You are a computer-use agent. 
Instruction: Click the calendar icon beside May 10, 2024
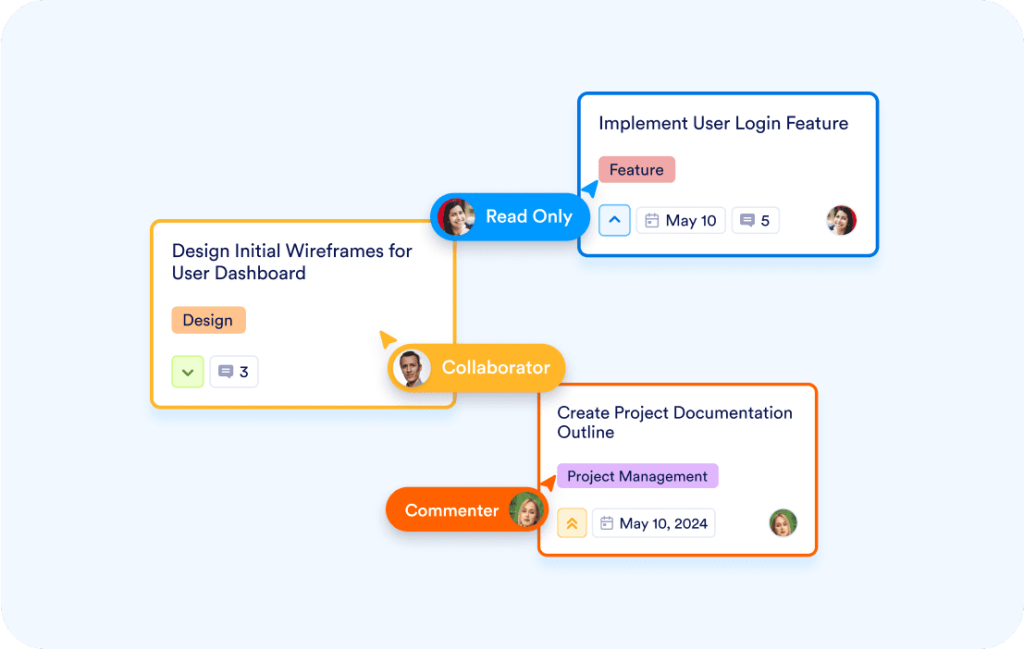(x=606, y=523)
